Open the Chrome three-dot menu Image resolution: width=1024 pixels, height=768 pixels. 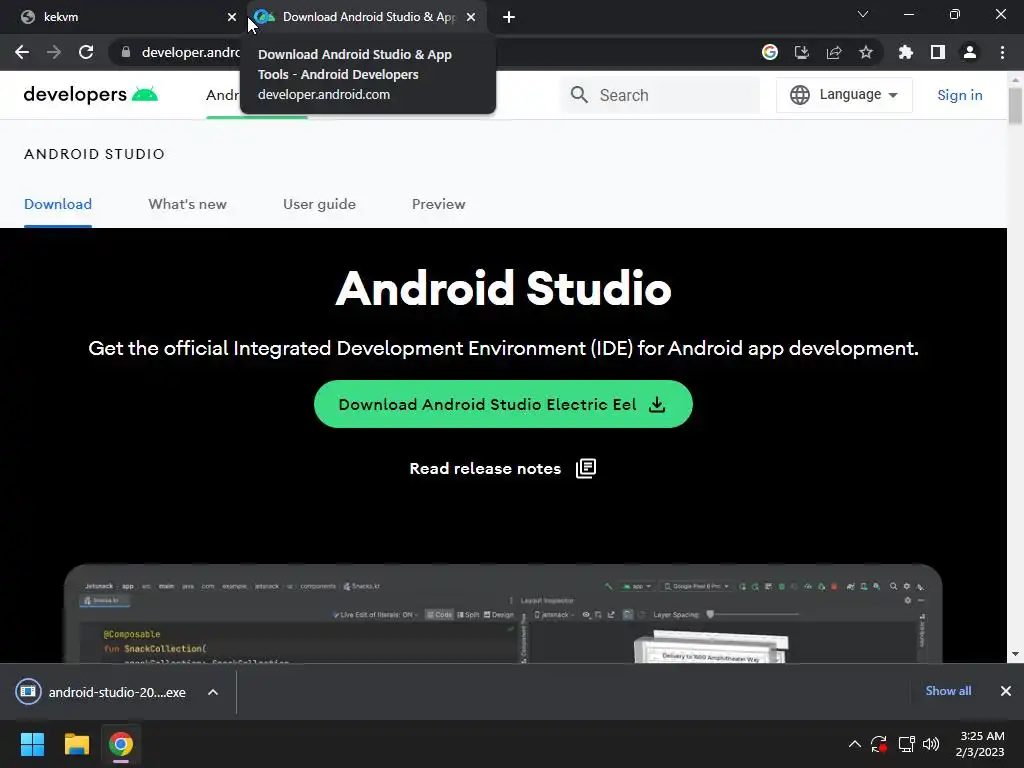pyautogui.click(x=1002, y=52)
